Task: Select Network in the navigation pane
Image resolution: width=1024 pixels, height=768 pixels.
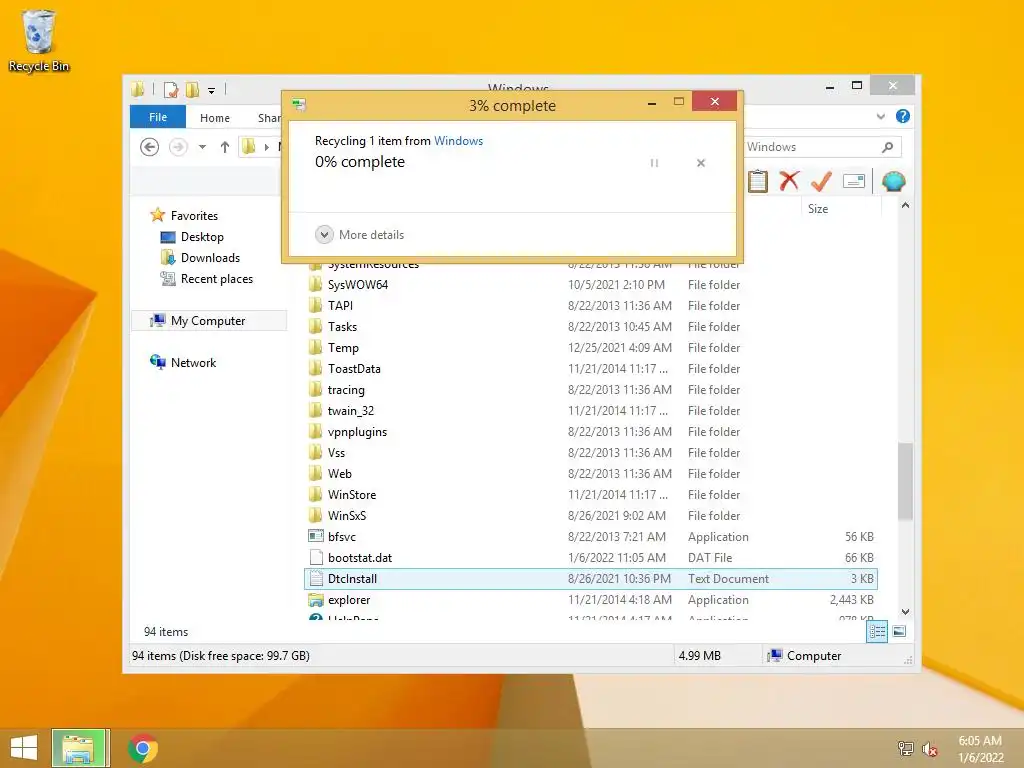Action: (193, 362)
